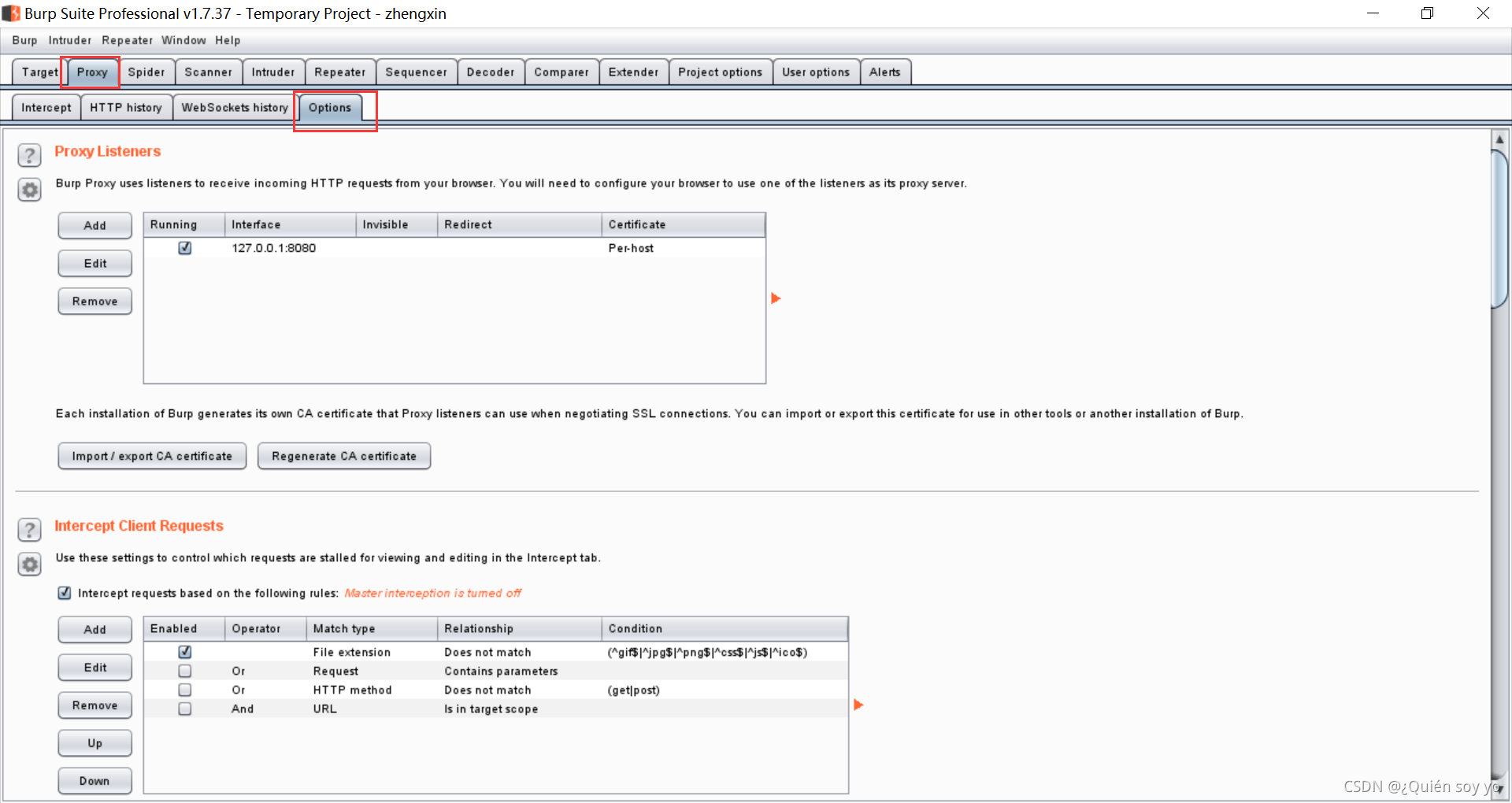The height and width of the screenshot is (803, 1512).
Task: Open Proxy Listeners settings gear
Action: pos(29,190)
